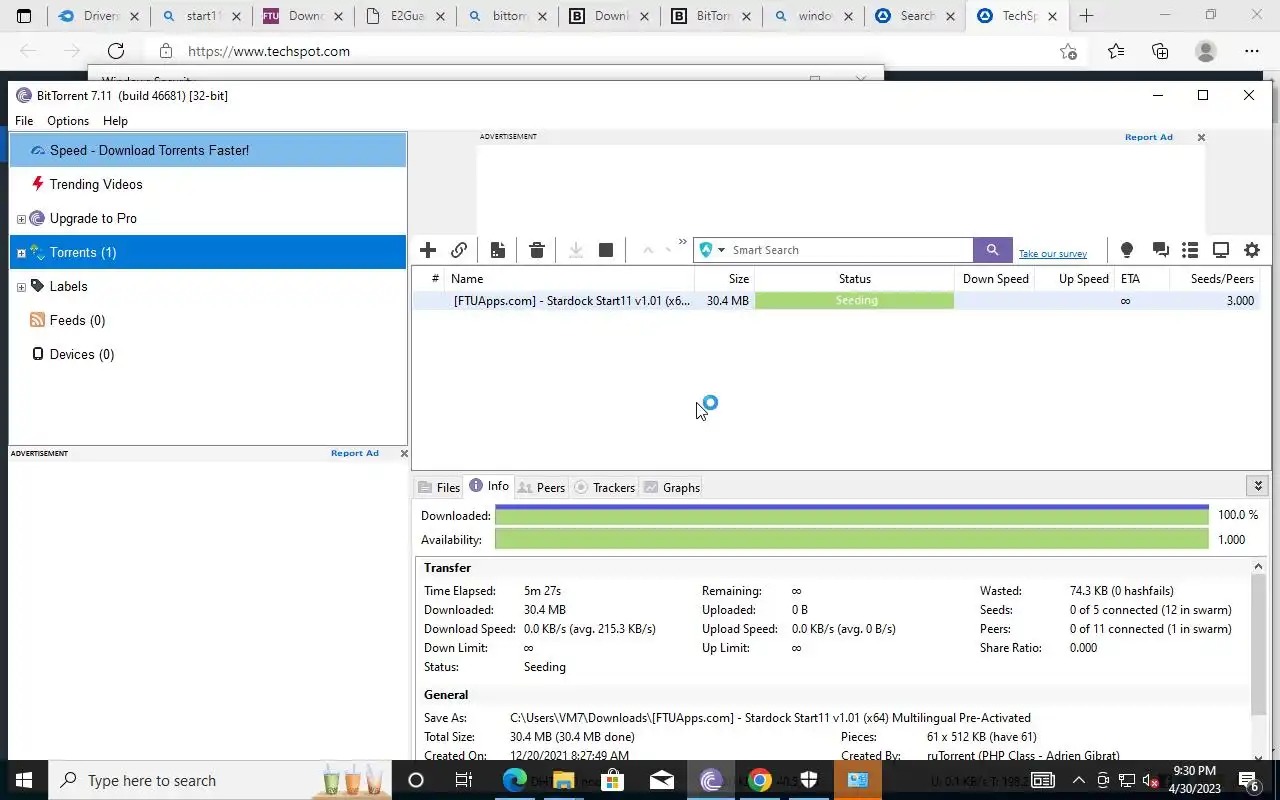Close the sidebar advertisement

pos(404,453)
